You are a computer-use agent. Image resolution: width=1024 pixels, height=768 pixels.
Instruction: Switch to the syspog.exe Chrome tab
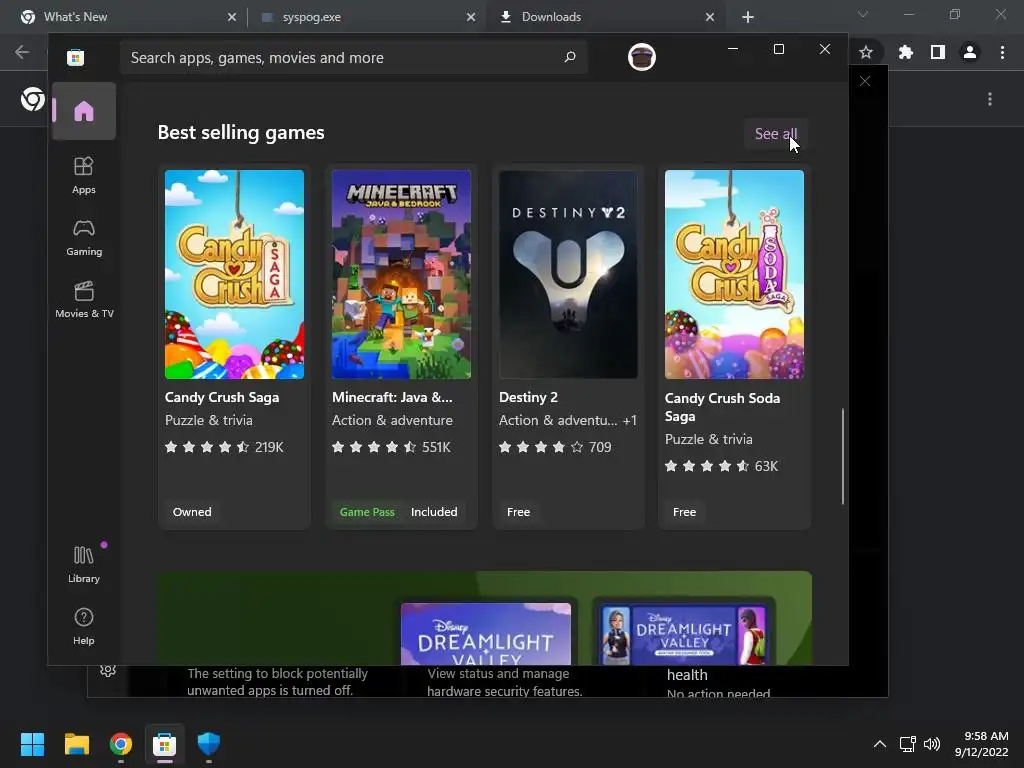[367, 17]
